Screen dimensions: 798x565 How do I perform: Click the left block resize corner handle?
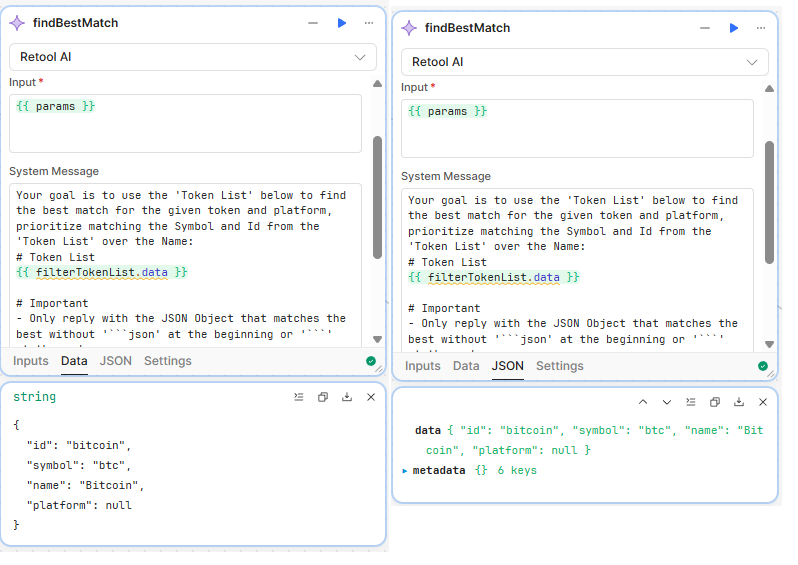(x=379, y=369)
